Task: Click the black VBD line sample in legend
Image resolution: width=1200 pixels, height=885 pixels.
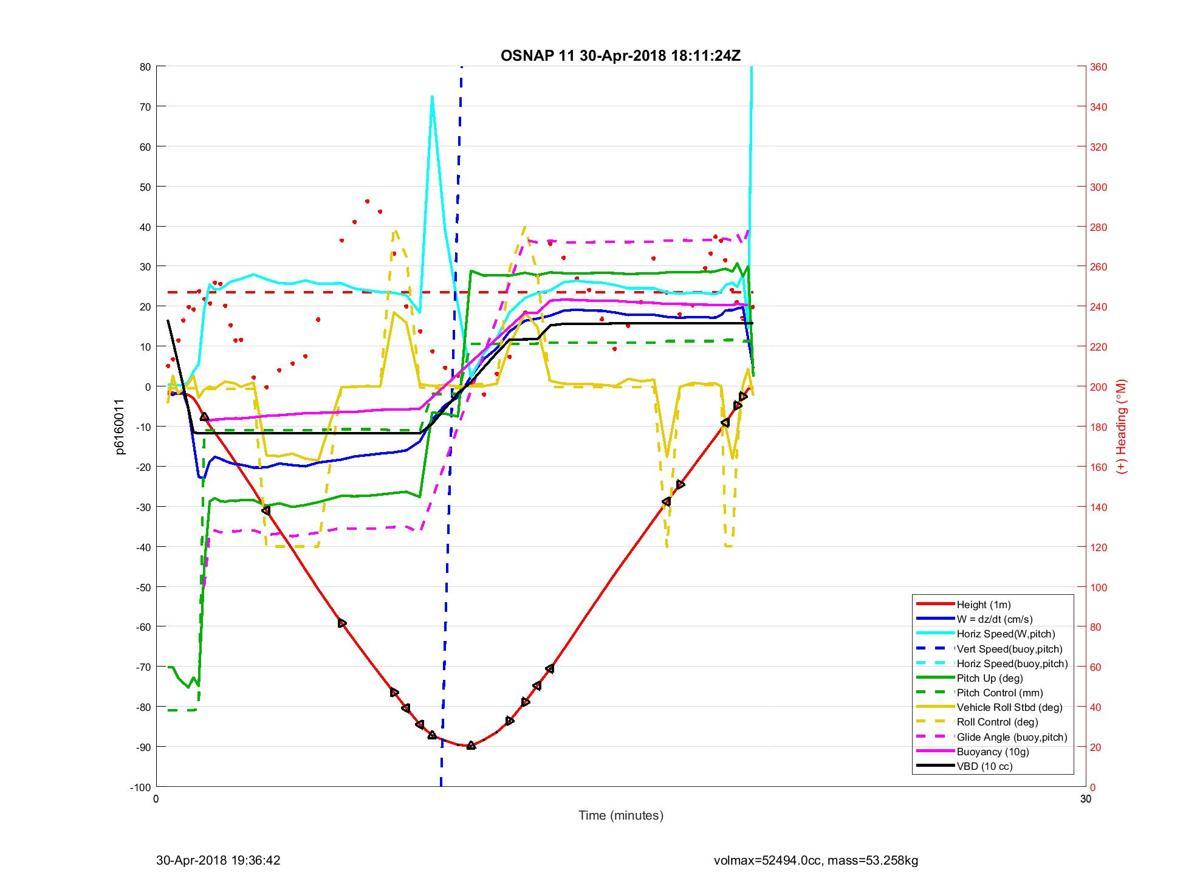Action: (x=934, y=766)
